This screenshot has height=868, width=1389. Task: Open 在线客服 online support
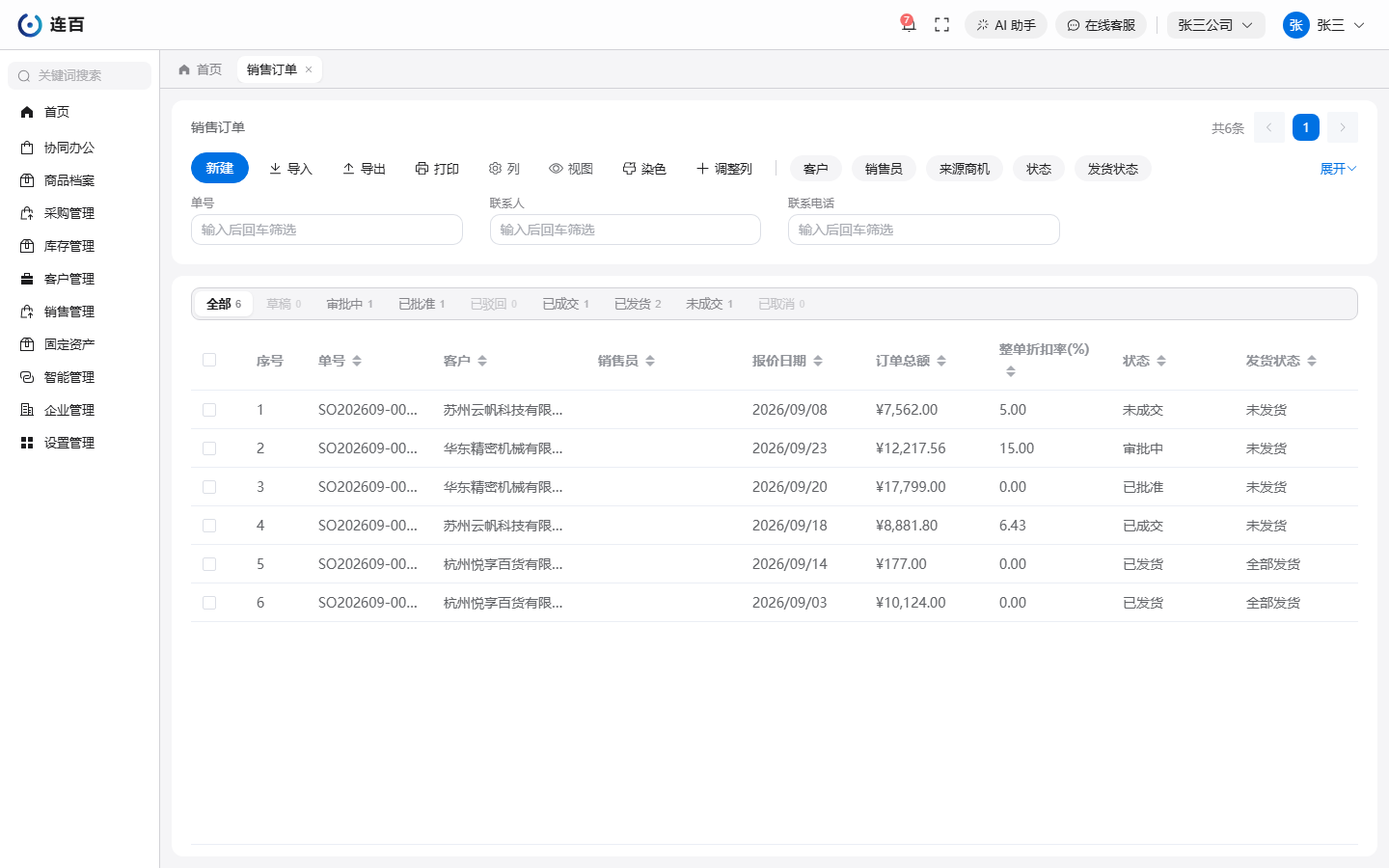[1101, 25]
